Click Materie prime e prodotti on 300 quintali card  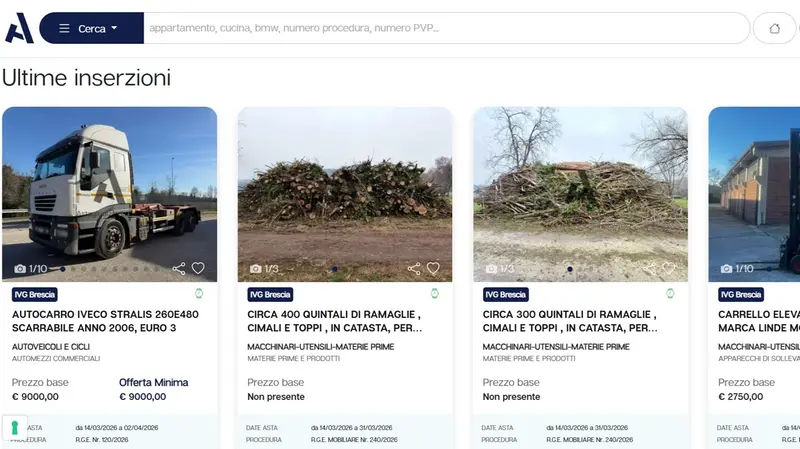pyautogui.click(x=529, y=359)
